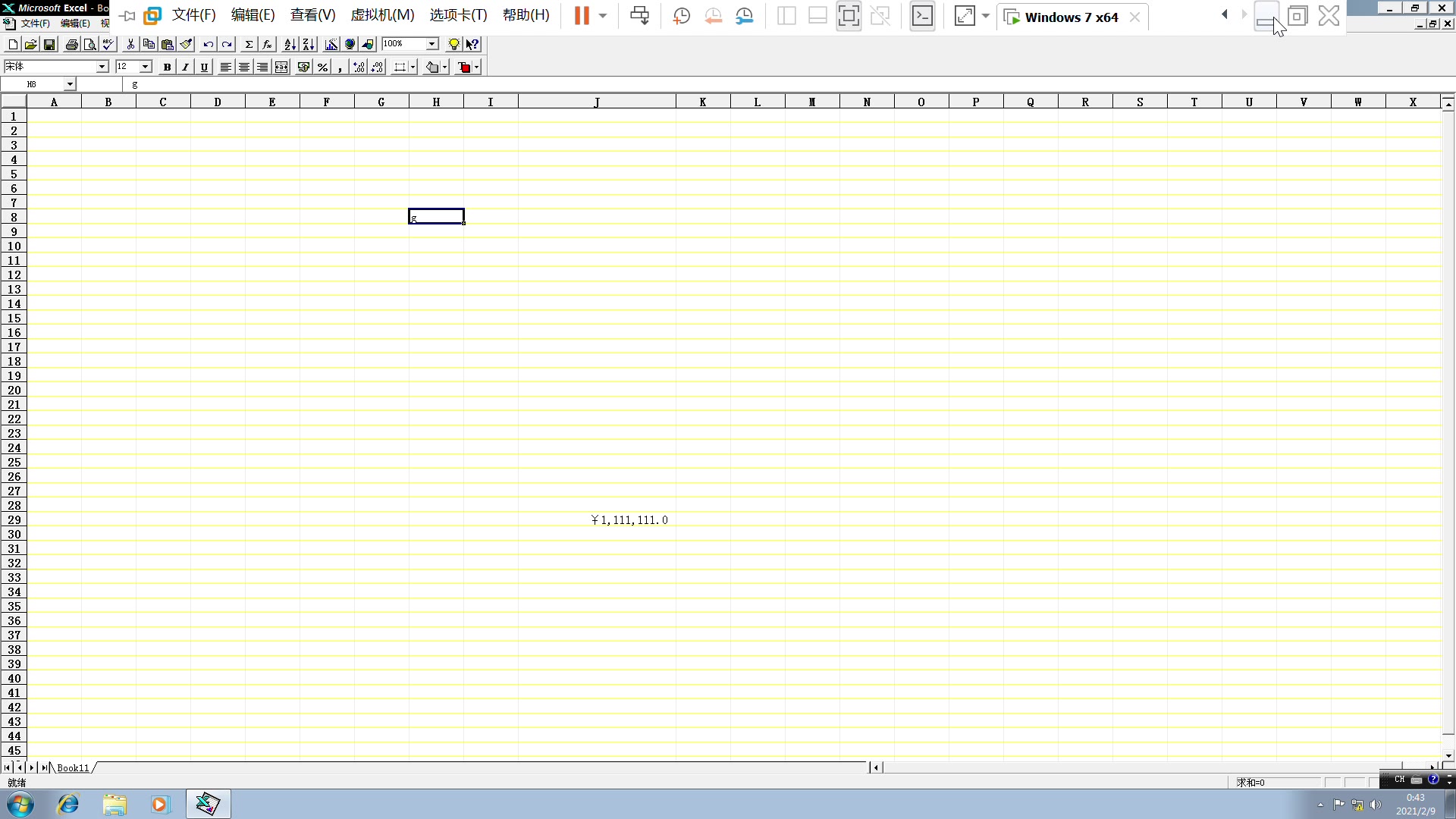Click column J header
Viewport: 1456px width, 819px height.
click(x=597, y=102)
